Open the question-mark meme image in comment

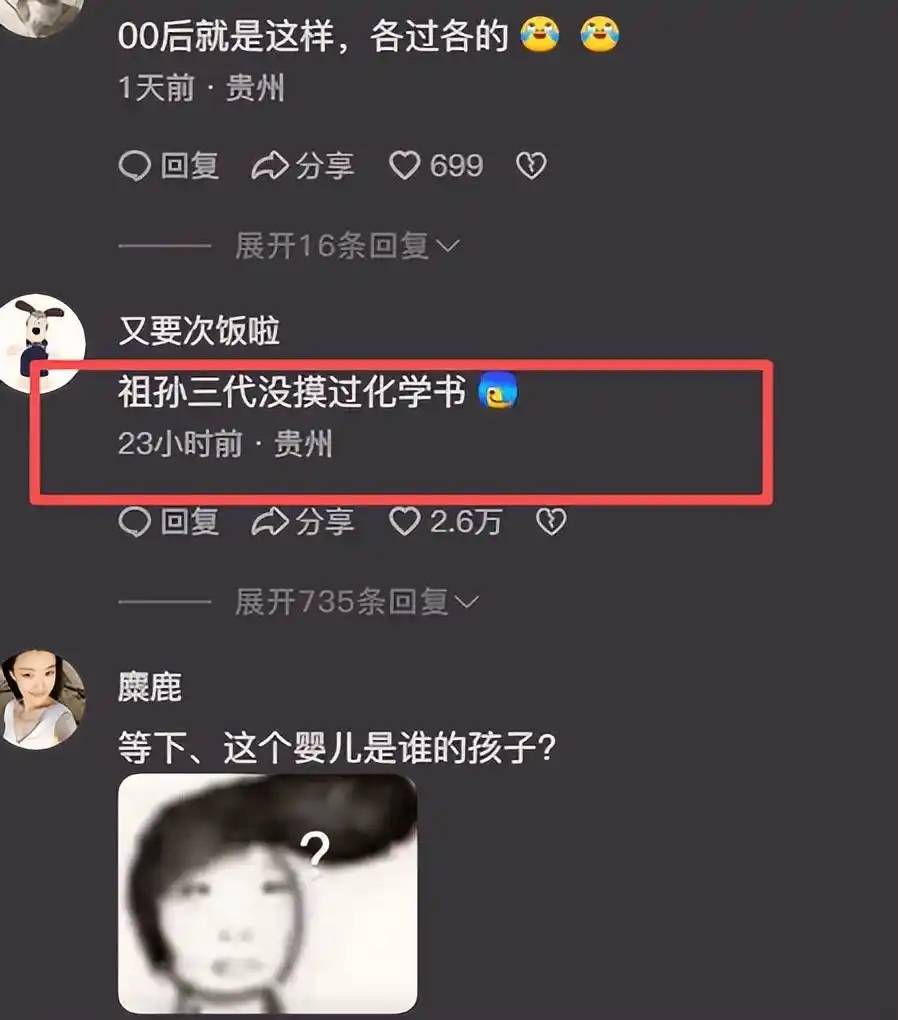(267, 893)
